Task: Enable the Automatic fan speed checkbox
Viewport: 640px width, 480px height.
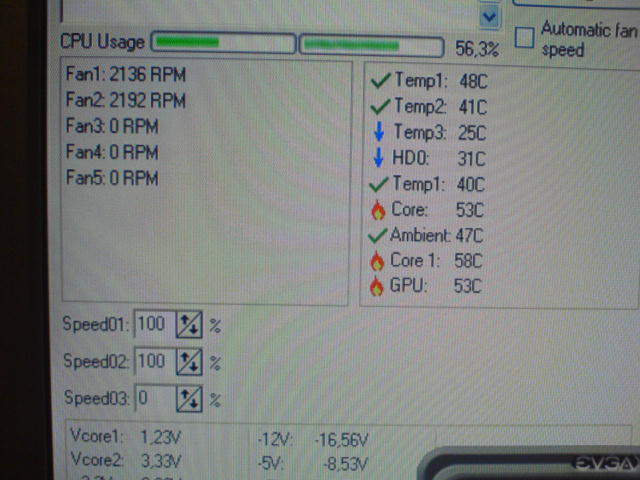Action: click(524, 38)
